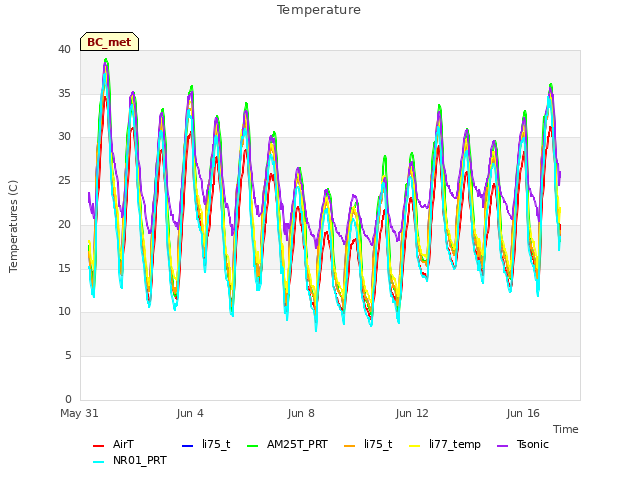This screenshot has width=640, height=480.
Task: Click the Temperature chart title
Action: 319,10
